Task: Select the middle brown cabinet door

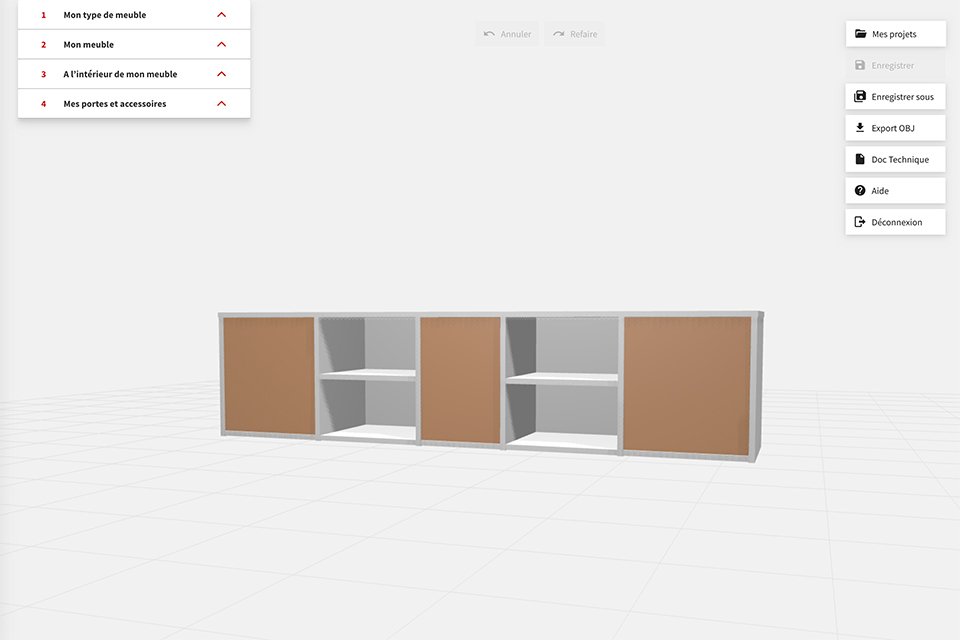Action: (x=460, y=379)
